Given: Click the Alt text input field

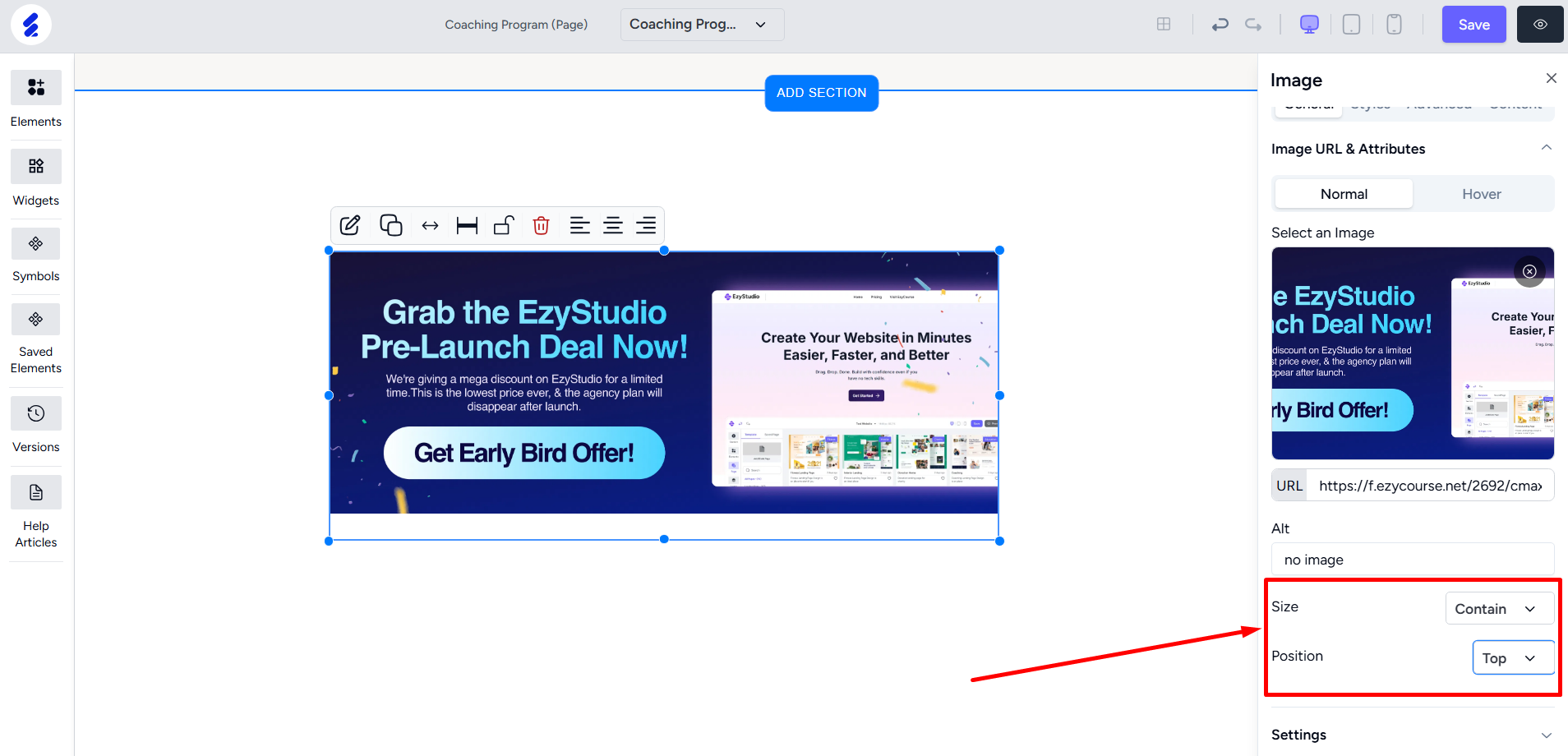Looking at the screenshot, I should (1413, 560).
